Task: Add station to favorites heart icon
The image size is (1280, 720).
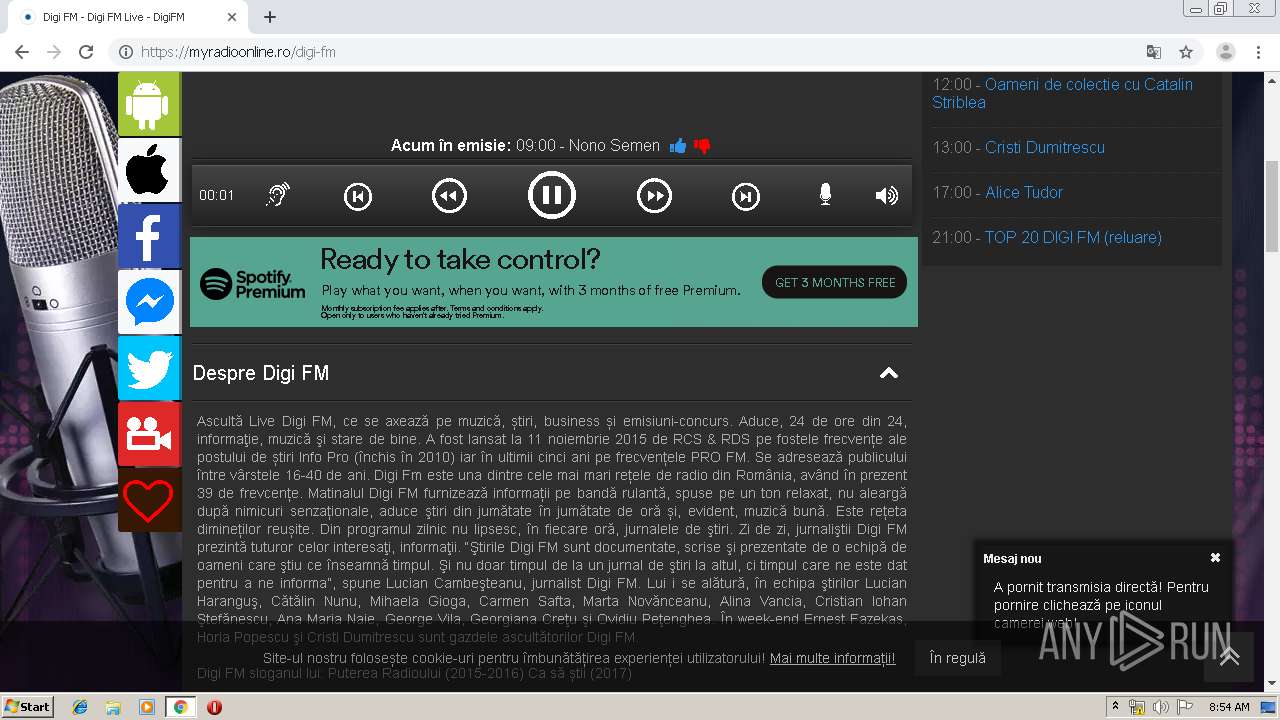Action: (149, 500)
